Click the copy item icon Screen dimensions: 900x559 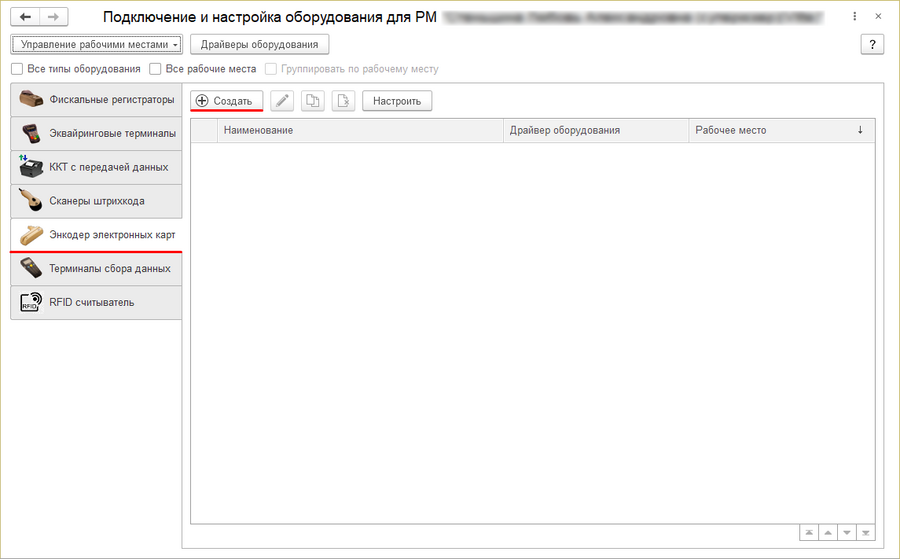(x=313, y=101)
